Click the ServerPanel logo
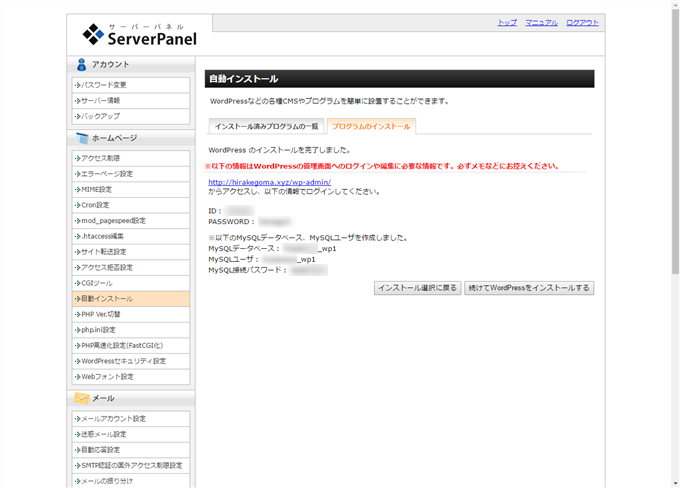The width and height of the screenshot is (680, 488). [139, 35]
